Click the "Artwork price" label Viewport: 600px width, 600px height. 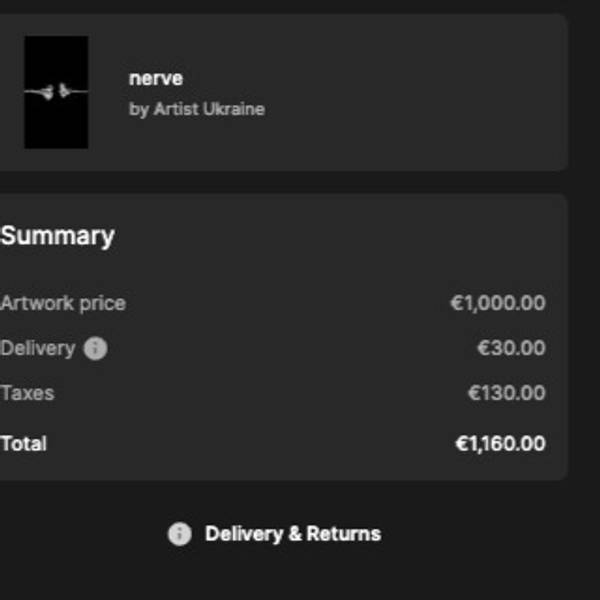pos(63,303)
